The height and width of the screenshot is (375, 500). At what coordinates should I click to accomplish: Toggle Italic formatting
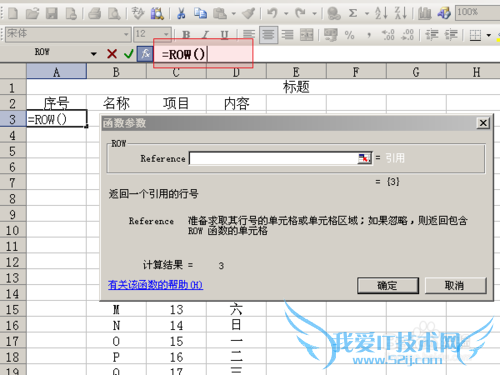205,35
